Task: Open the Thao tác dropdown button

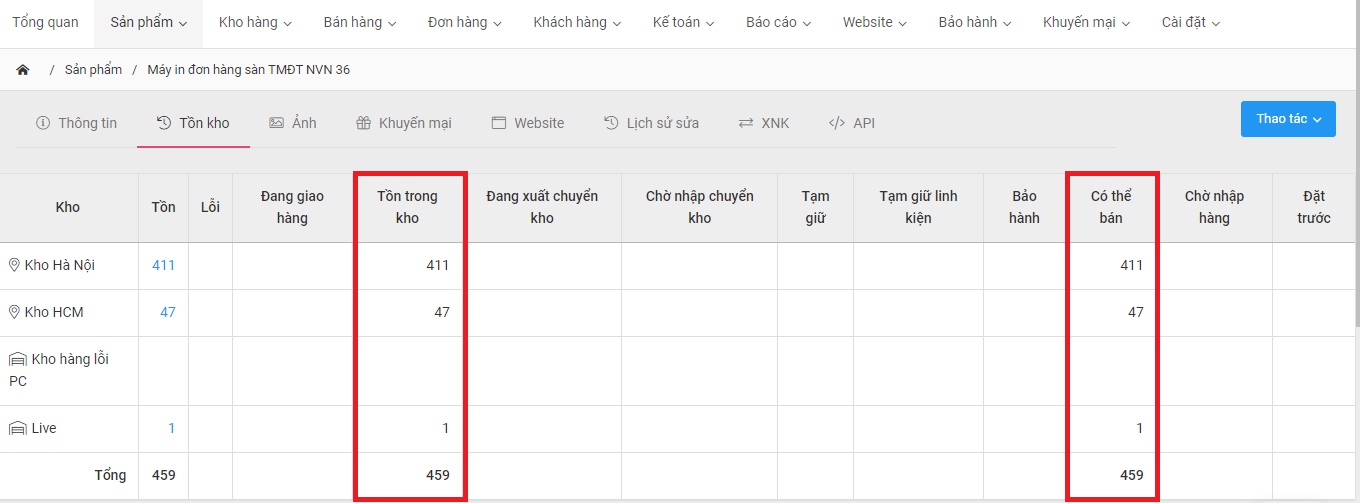Action: (1288, 119)
